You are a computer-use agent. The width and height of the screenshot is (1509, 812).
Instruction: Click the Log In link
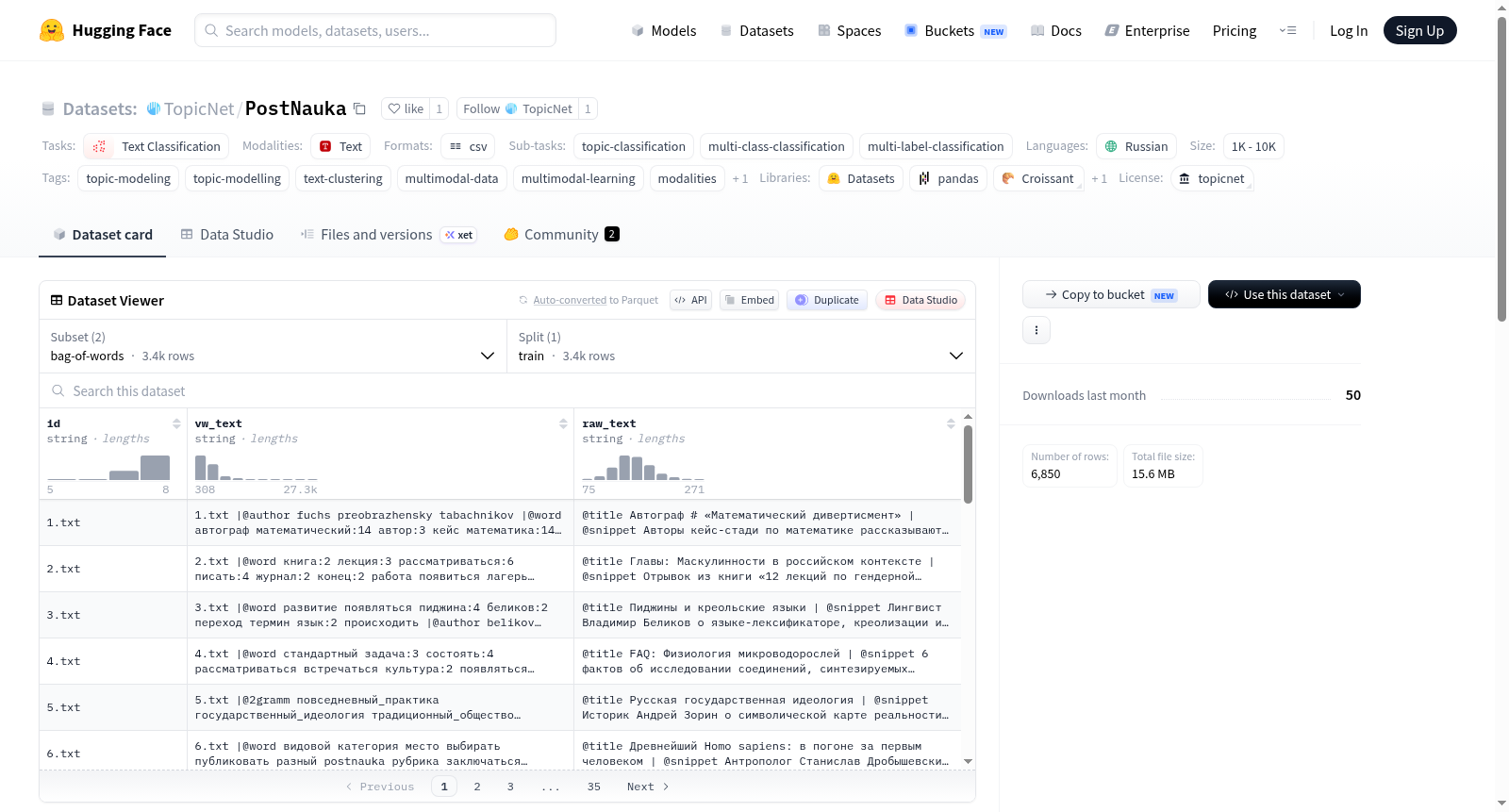pyautogui.click(x=1349, y=30)
